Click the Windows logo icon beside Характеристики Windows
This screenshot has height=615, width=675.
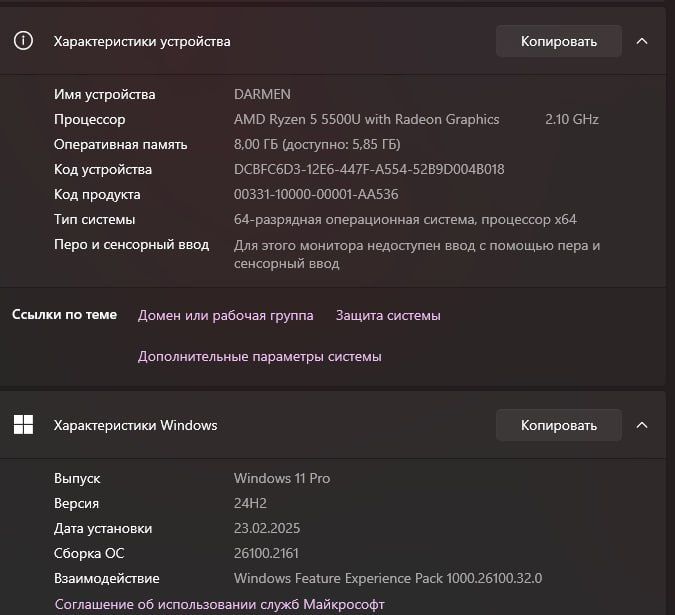coord(23,425)
